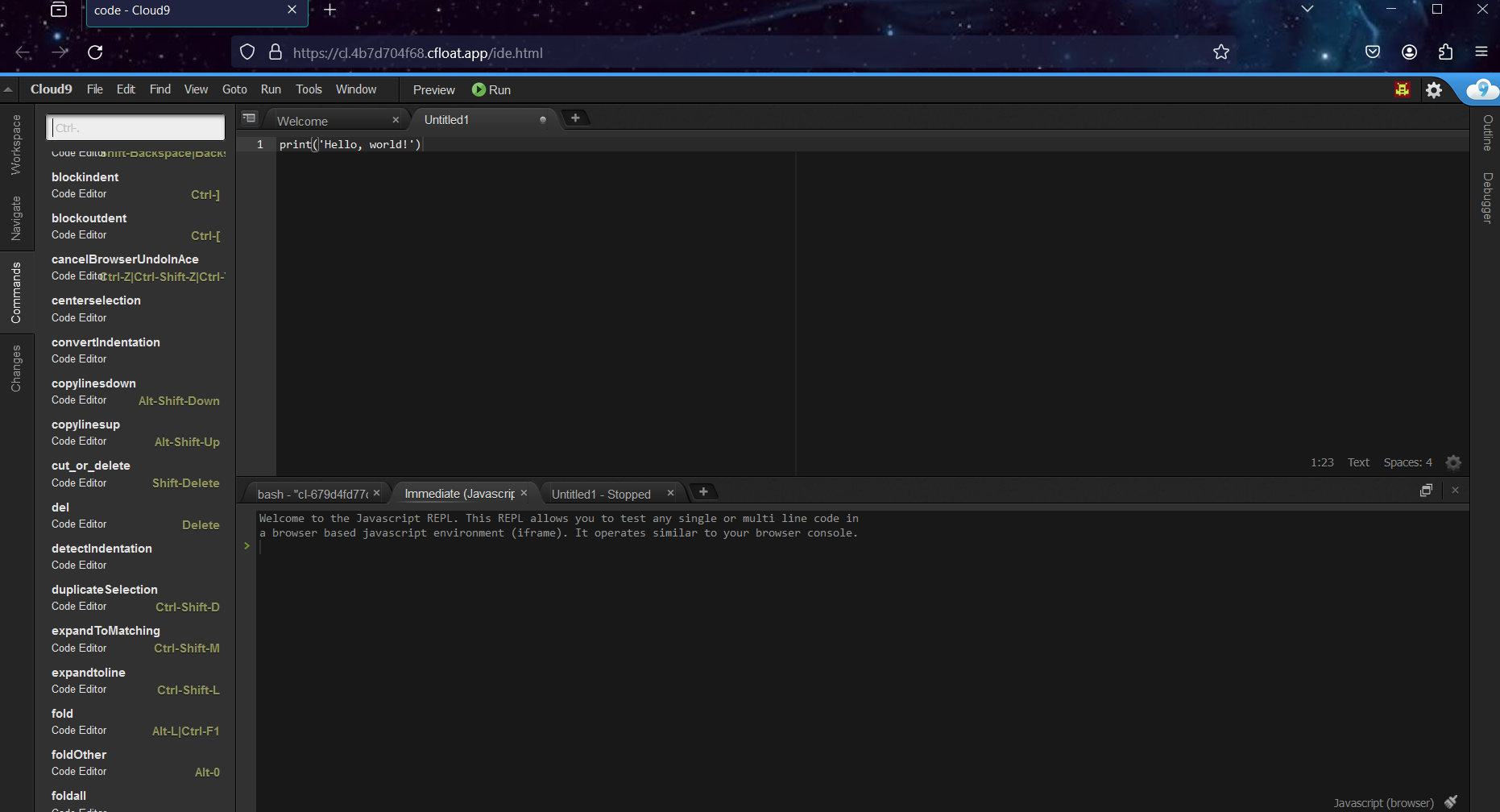Image resolution: width=1500 pixels, height=812 pixels.
Task: Collapse the menu bar with arrow icon
Action: tap(8, 89)
